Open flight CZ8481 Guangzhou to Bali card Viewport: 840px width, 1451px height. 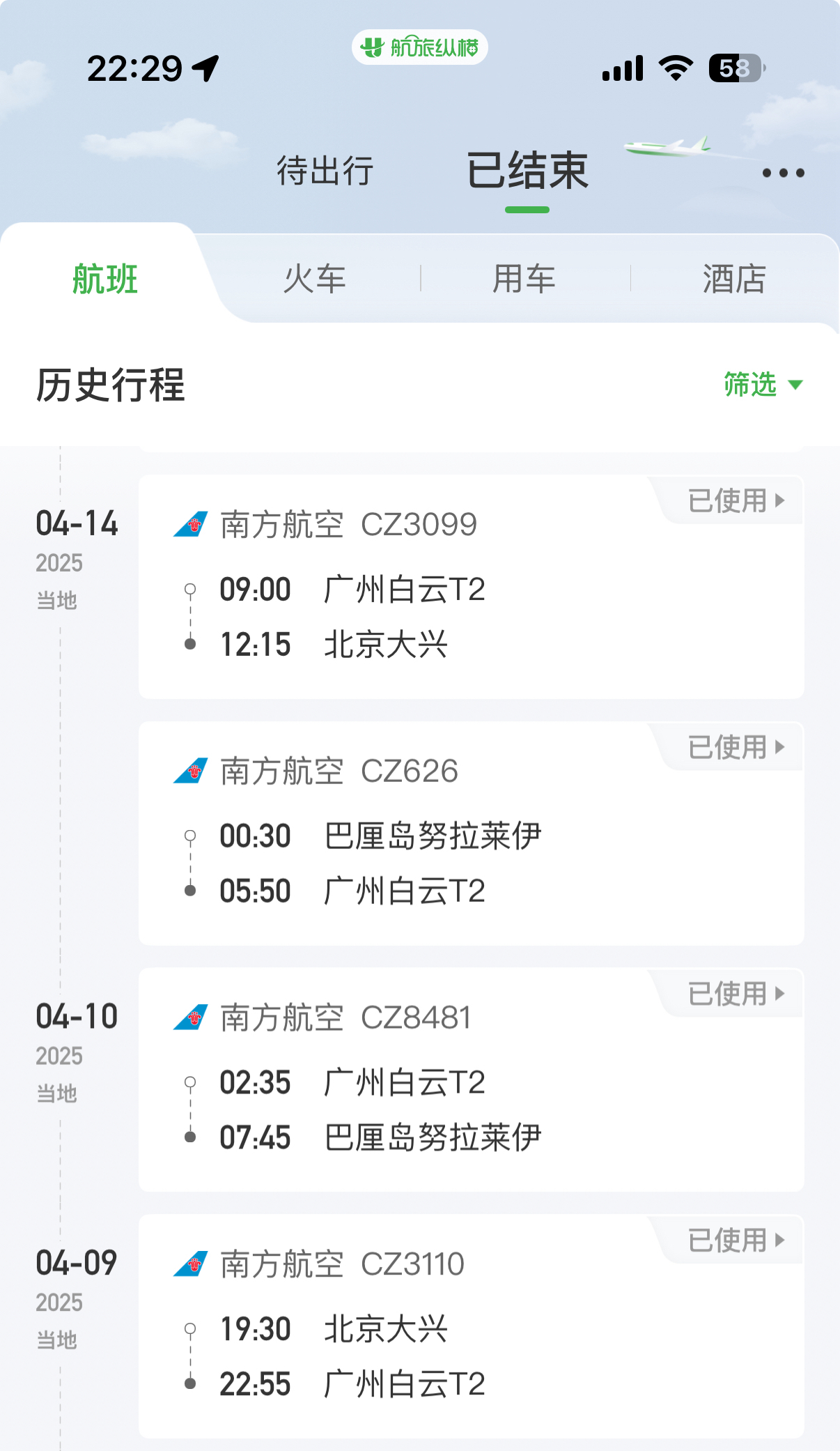pos(472,1080)
